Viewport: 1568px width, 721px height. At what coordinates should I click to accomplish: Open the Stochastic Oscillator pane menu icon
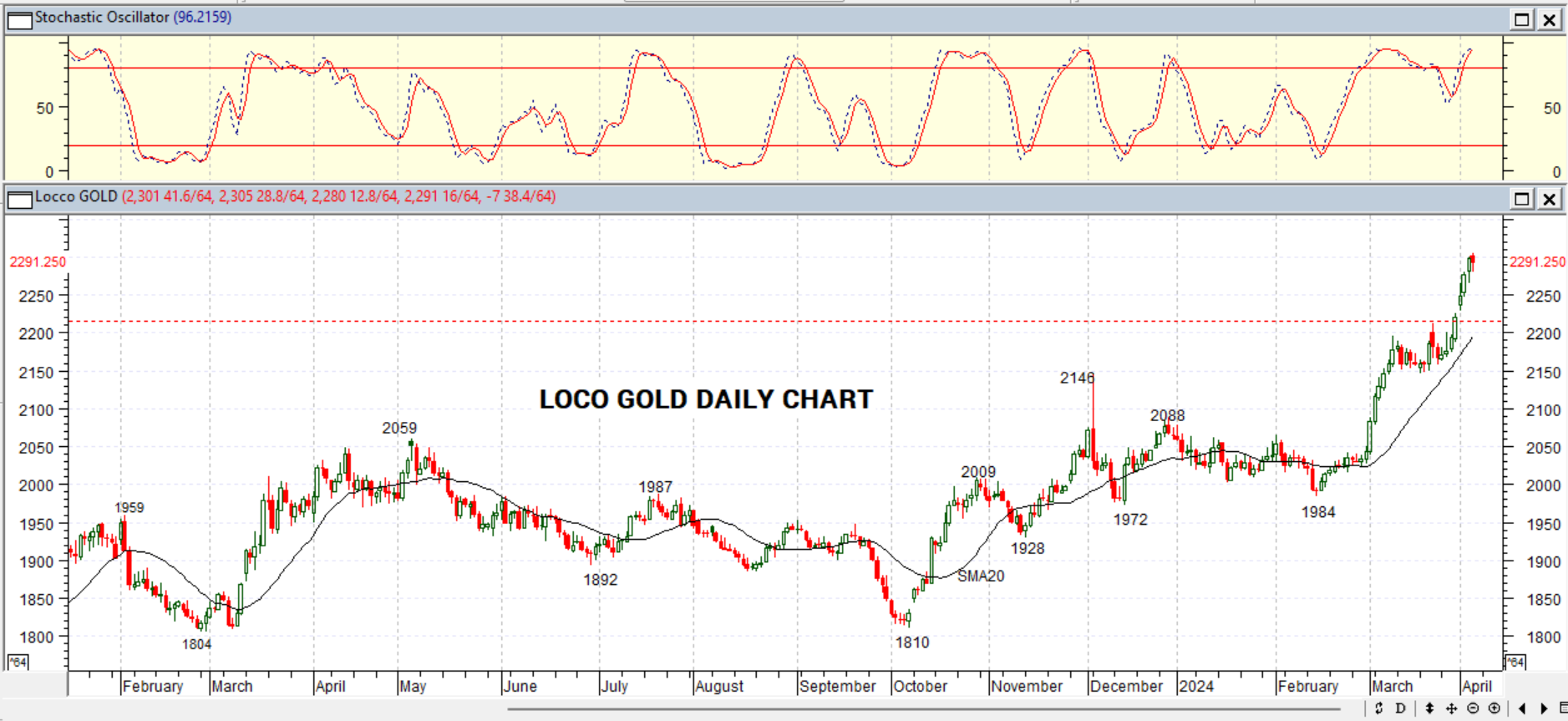[19, 19]
